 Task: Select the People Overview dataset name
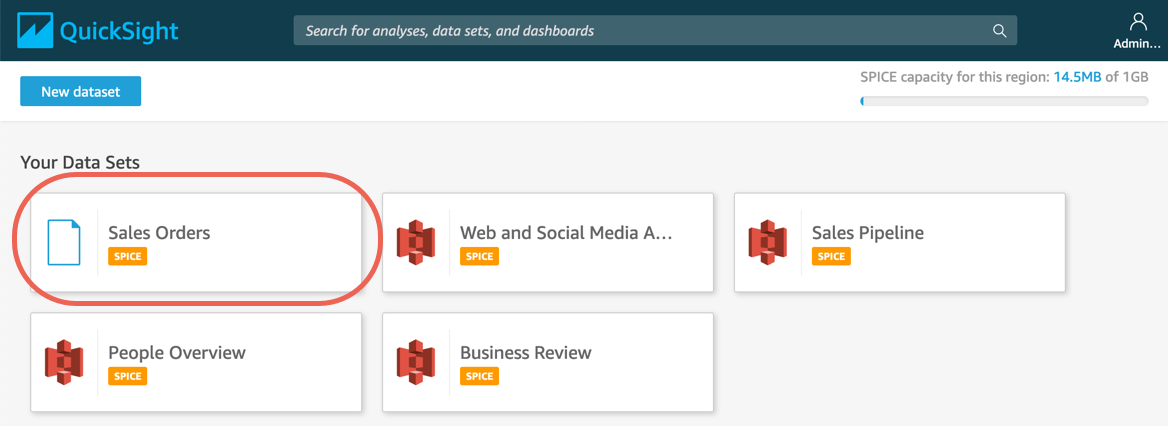[176, 353]
